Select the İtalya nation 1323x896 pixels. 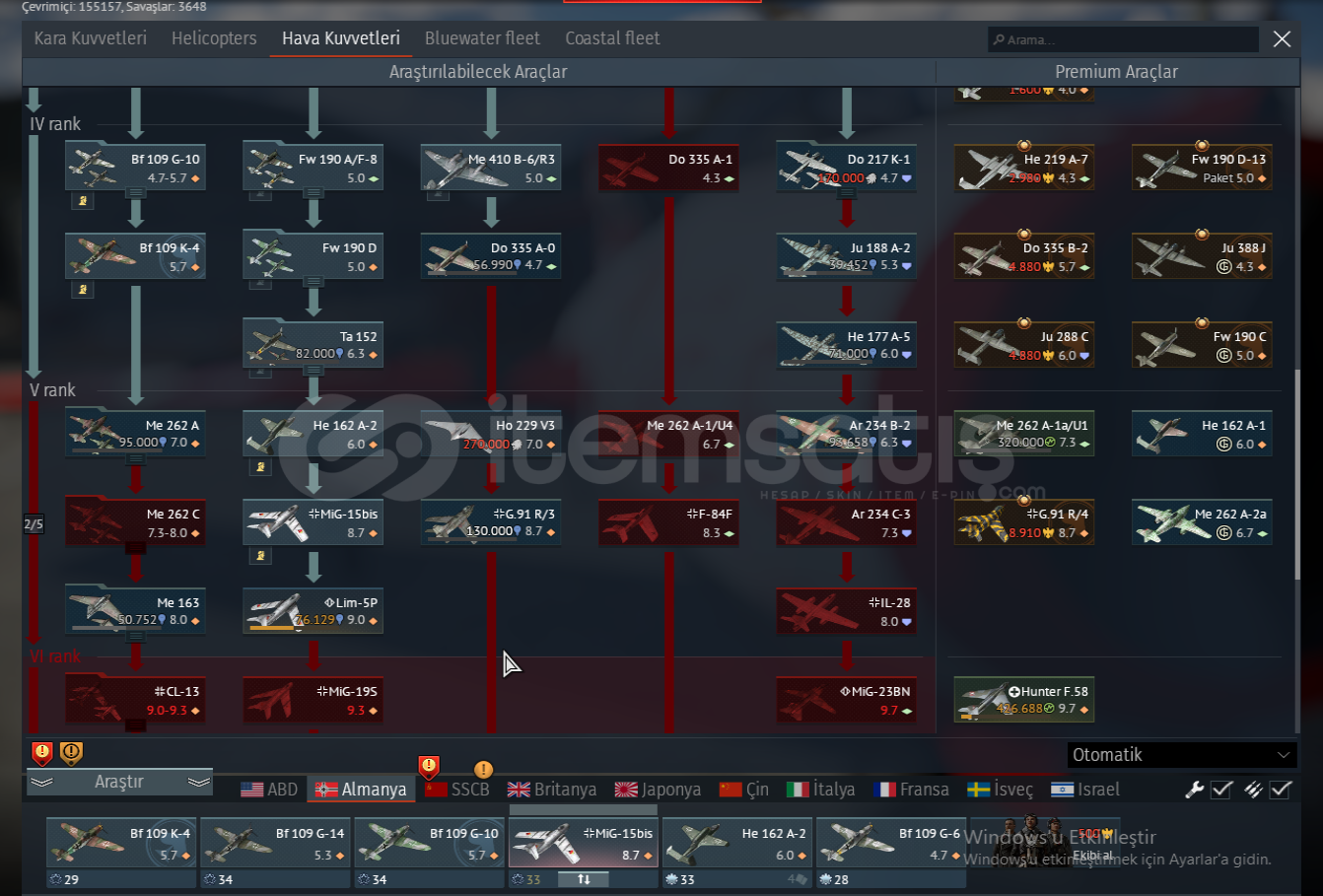tap(820, 790)
